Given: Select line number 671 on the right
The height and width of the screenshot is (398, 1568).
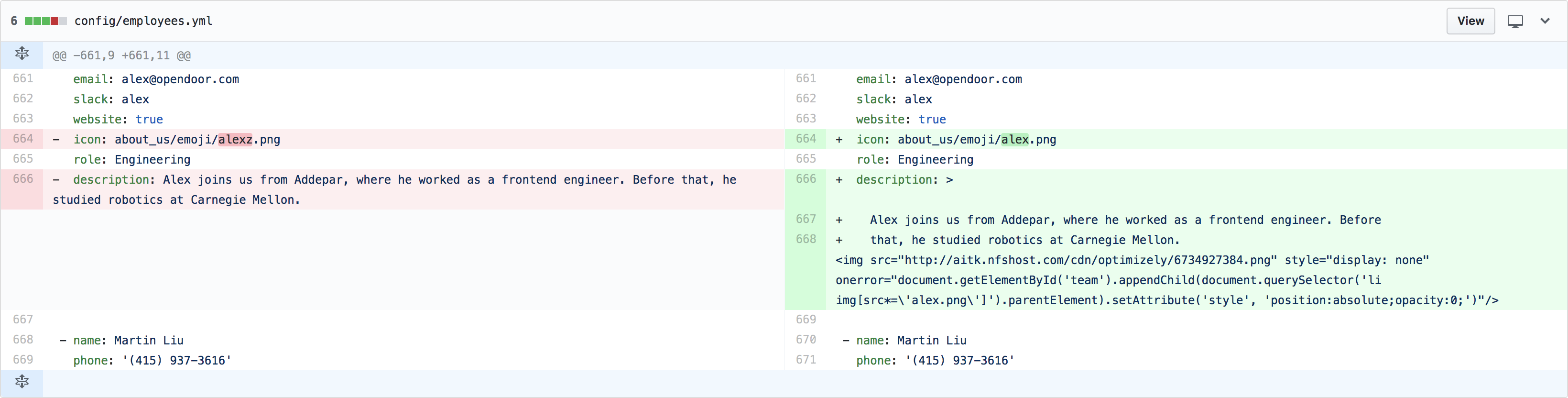Looking at the screenshot, I should point(806,360).
